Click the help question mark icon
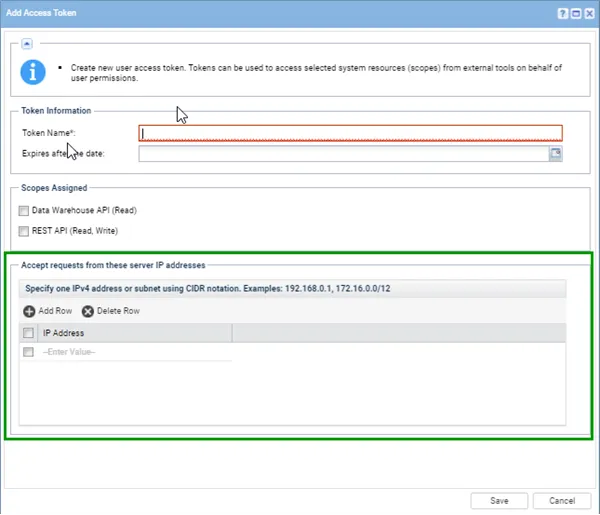Screen dimensions: 600x515 (563, 13)
